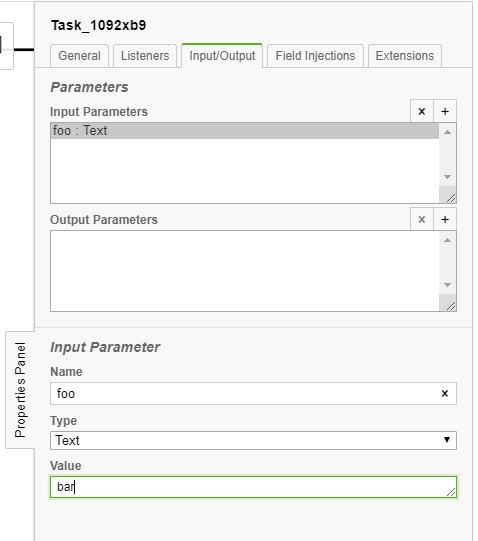
Task: Open the Listeners tab
Action: coord(145,56)
